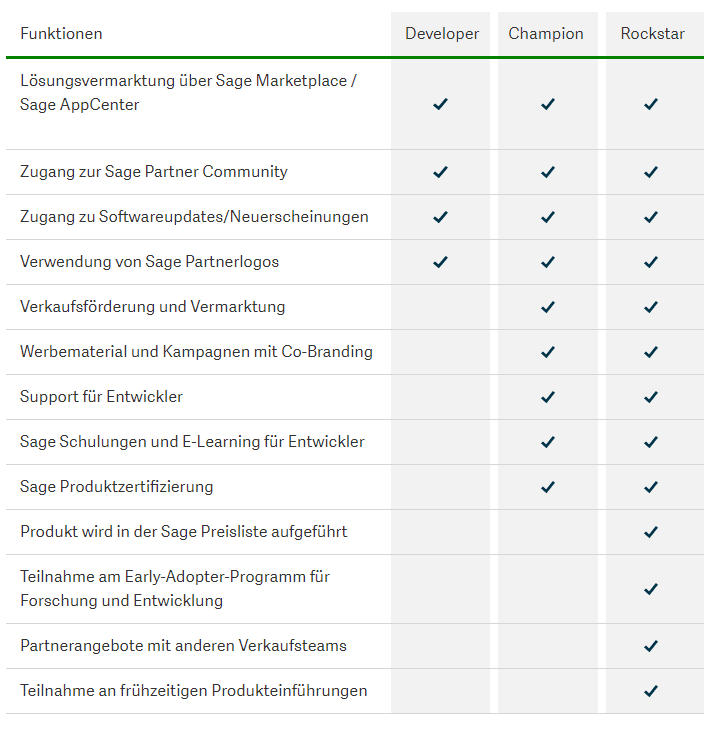Click Champion checkmark for Verkaufsförderung und Vermarktung

coord(548,307)
